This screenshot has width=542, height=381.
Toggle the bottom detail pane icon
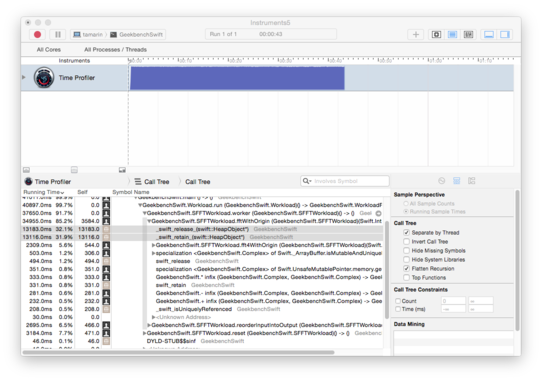pos(489,34)
